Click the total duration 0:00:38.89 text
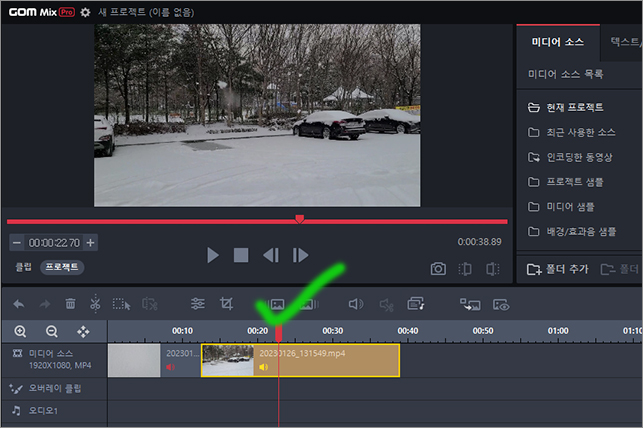Viewport: 643px width, 428px height. 479,242
